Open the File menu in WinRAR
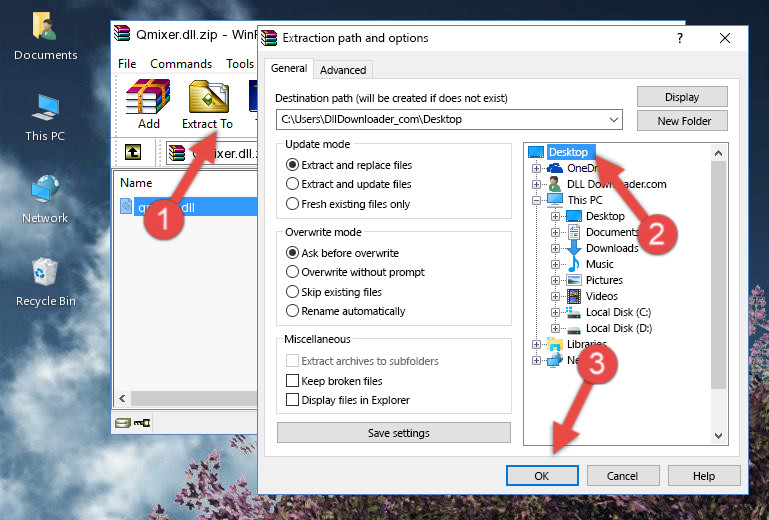The width and height of the screenshot is (769, 520). coord(127,64)
